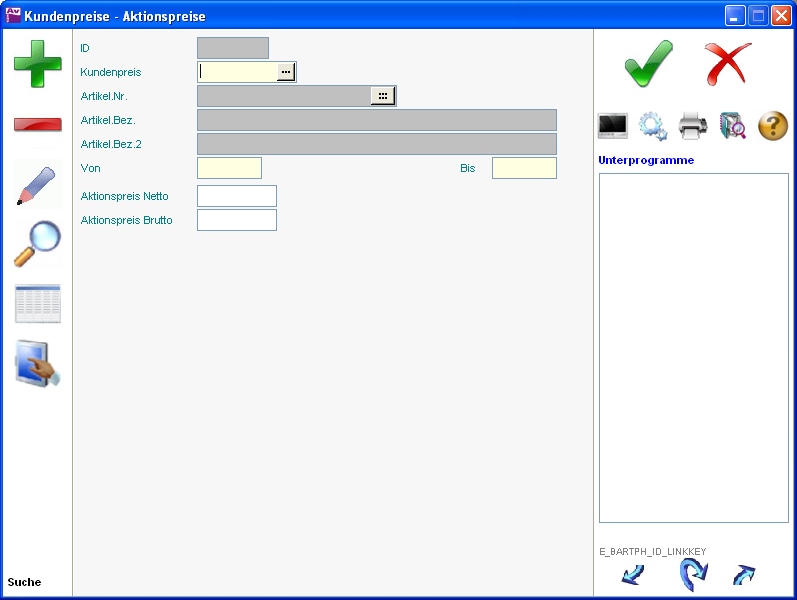Screen dimensions: 797x600
Task: Focus the Aktionspreis Brutto input field
Action: 237,220
